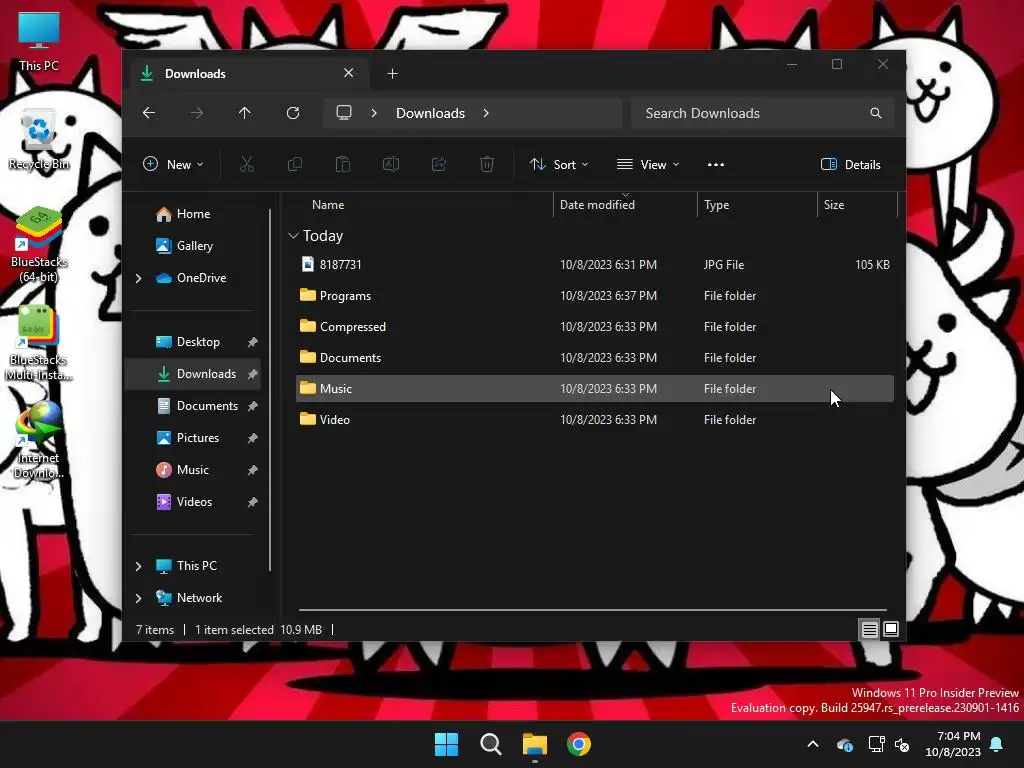Launch Google Chrome from the taskbar
This screenshot has height=768, width=1024.
tap(579, 744)
